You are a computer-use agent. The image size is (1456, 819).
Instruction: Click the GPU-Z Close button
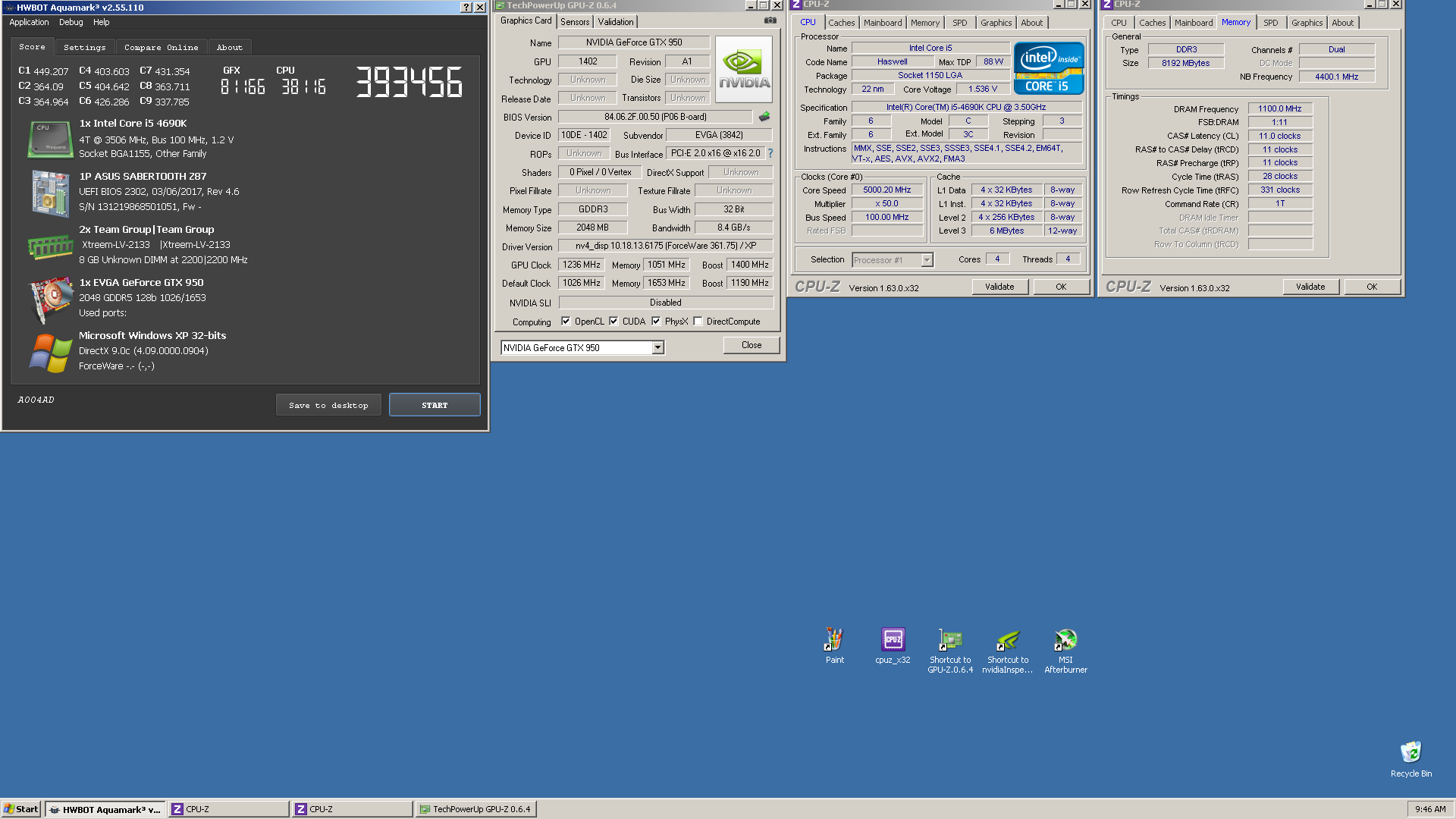tap(752, 345)
